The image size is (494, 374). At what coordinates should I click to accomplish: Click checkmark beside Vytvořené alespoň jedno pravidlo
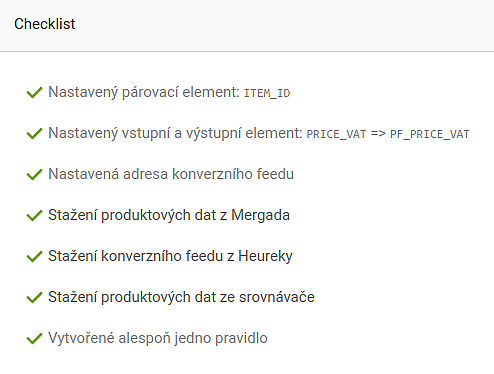point(34,338)
